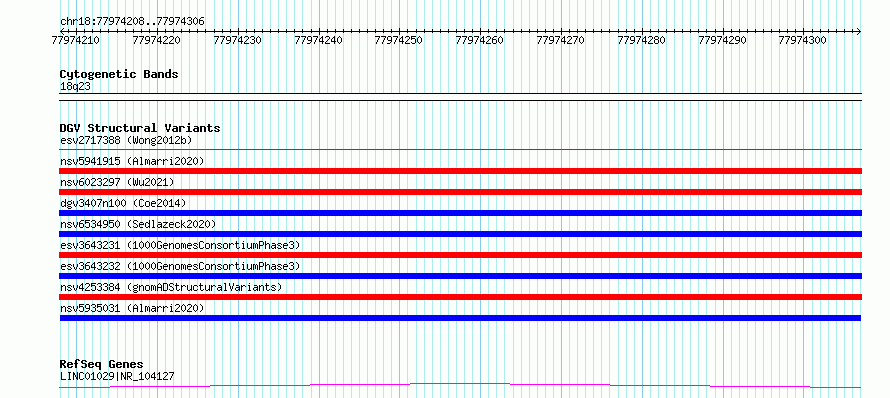
Task: Select variant label dgv3407n100 (Coe2014)
Action: 123,203
